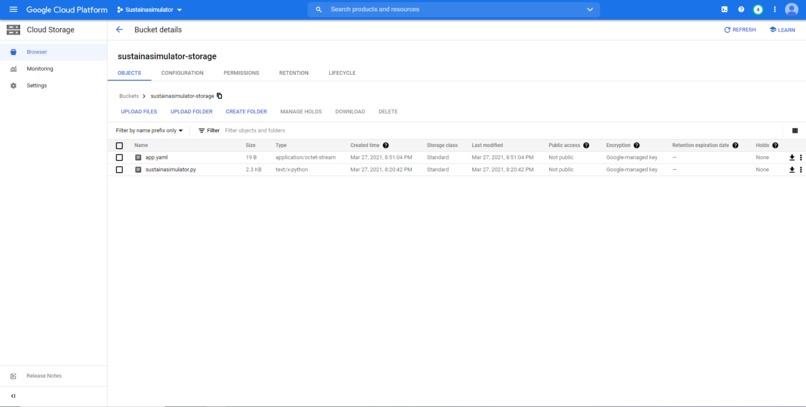Open the app.yaml object
Viewport: 806px width, 407px height.
pos(156,157)
